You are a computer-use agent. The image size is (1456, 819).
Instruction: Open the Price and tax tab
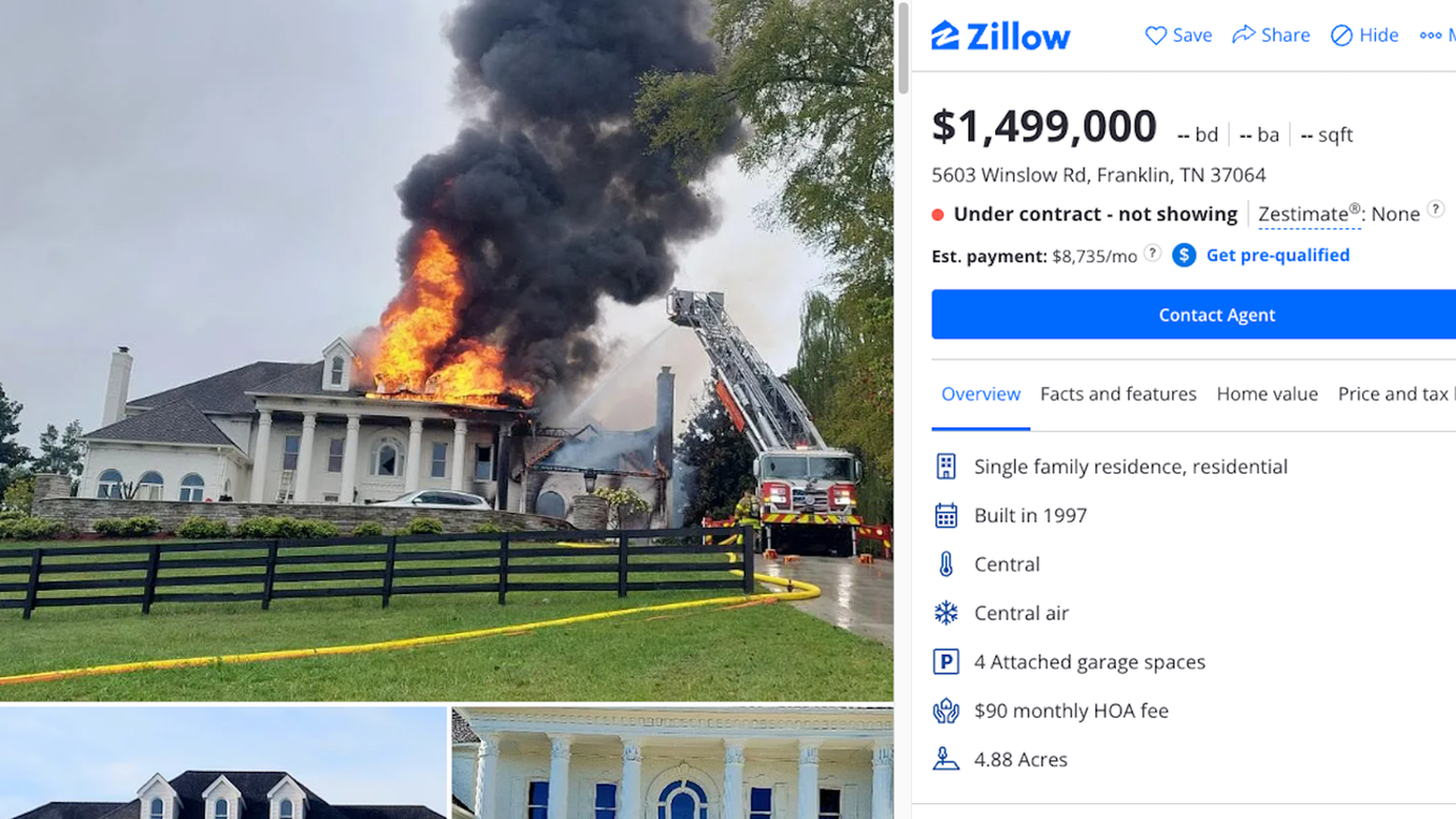pyautogui.click(x=1396, y=394)
